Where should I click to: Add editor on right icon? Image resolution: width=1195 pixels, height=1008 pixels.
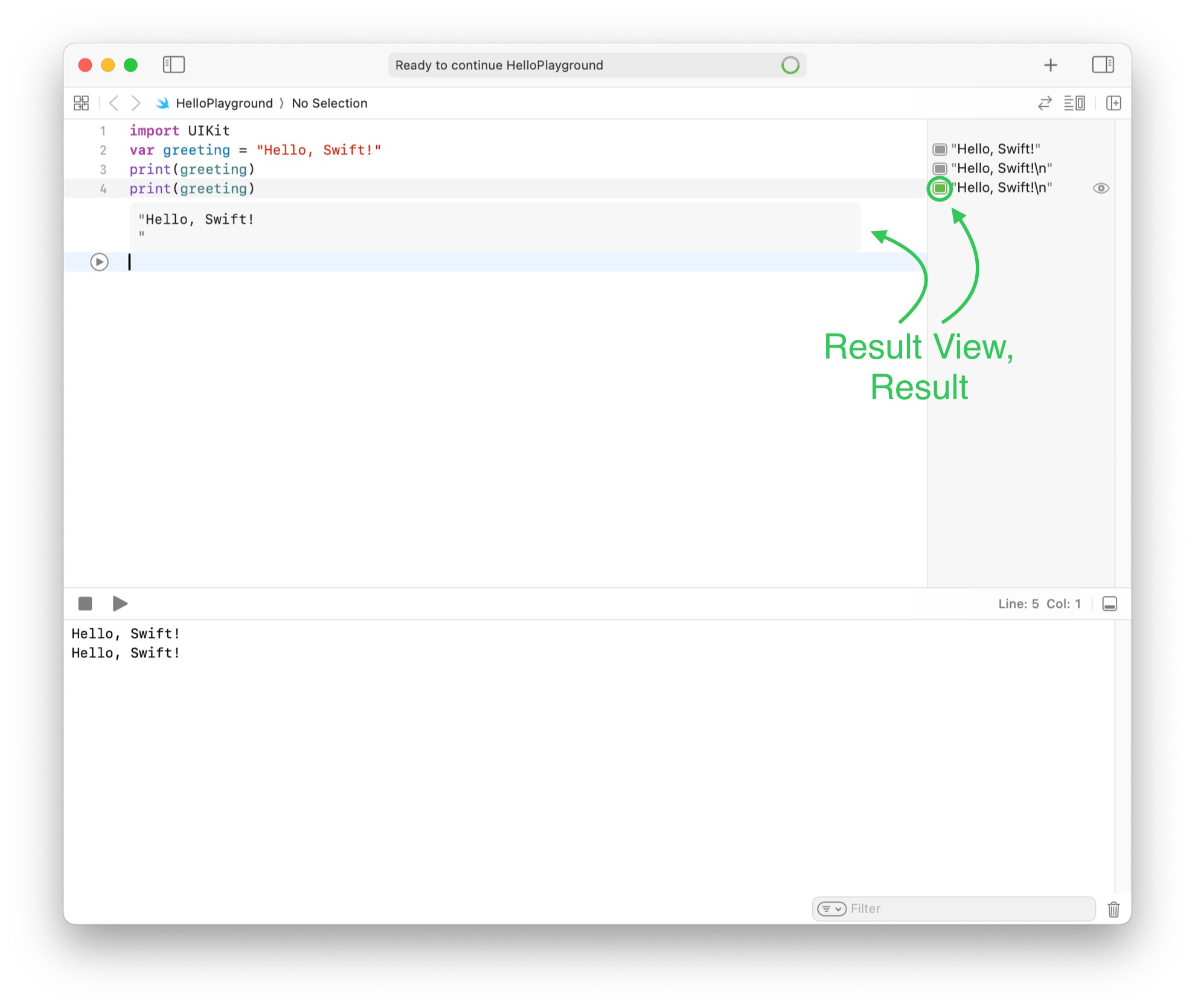coord(1113,103)
